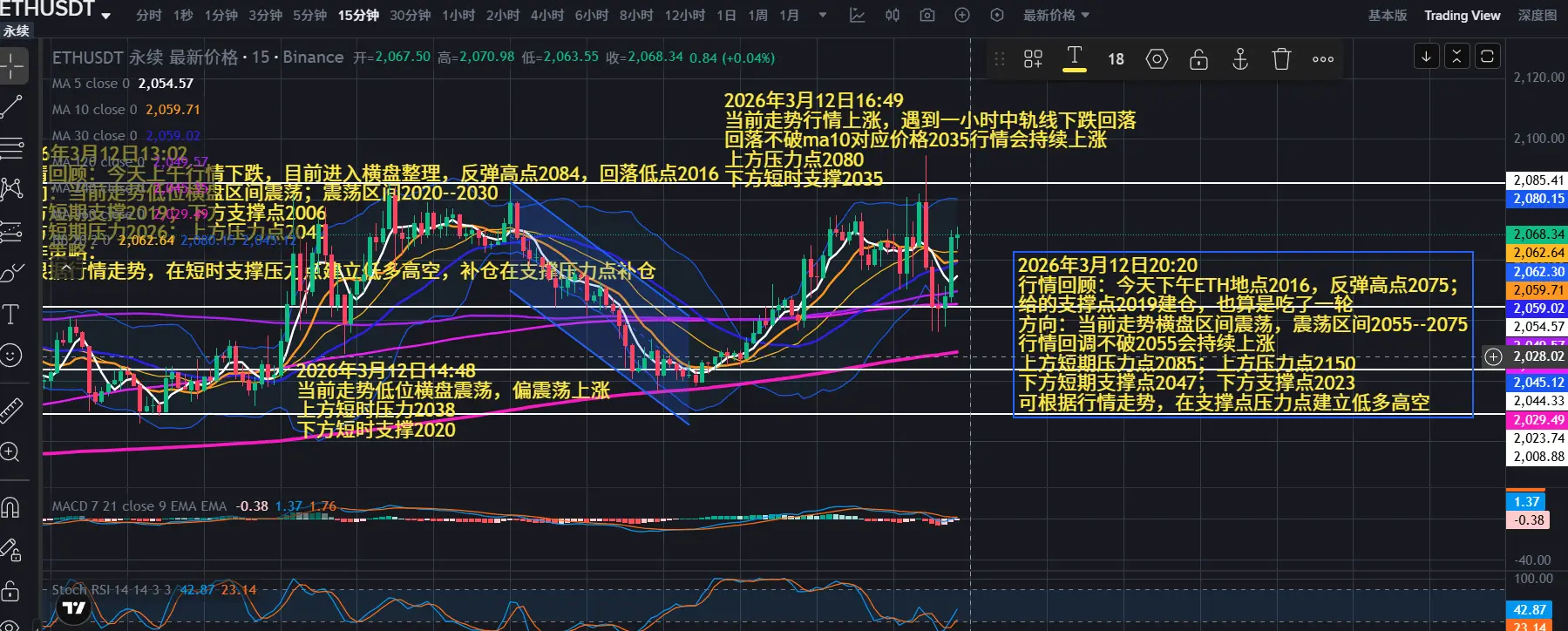1568x631 pixels.
Task: Select the text annotation tool in sidebar
Action: tap(11, 314)
